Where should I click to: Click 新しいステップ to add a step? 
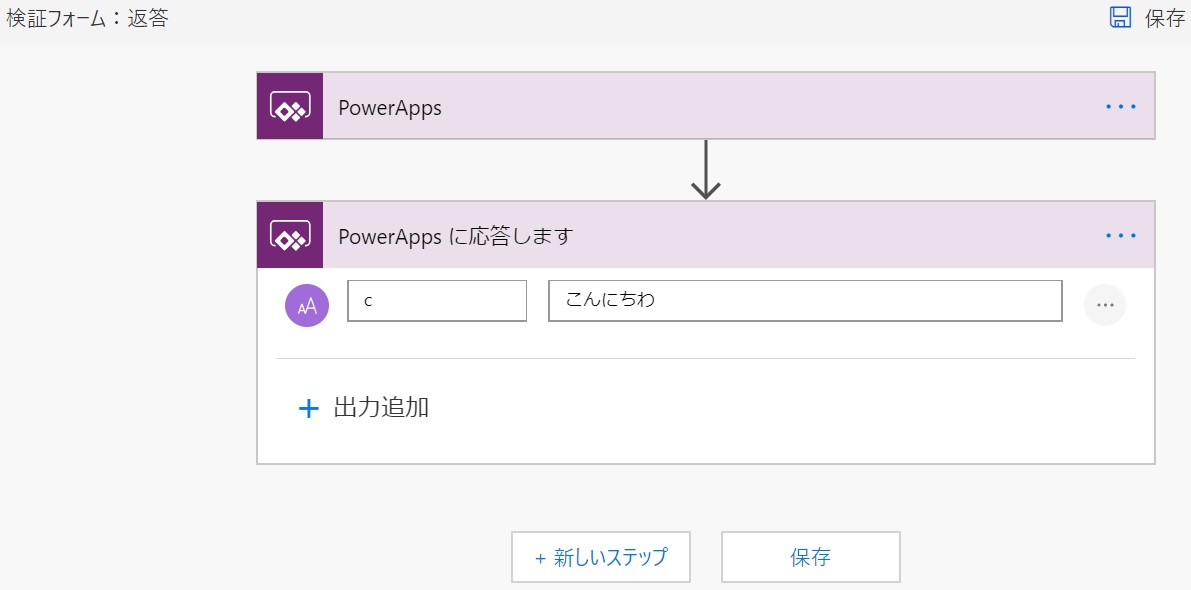[x=600, y=557]
